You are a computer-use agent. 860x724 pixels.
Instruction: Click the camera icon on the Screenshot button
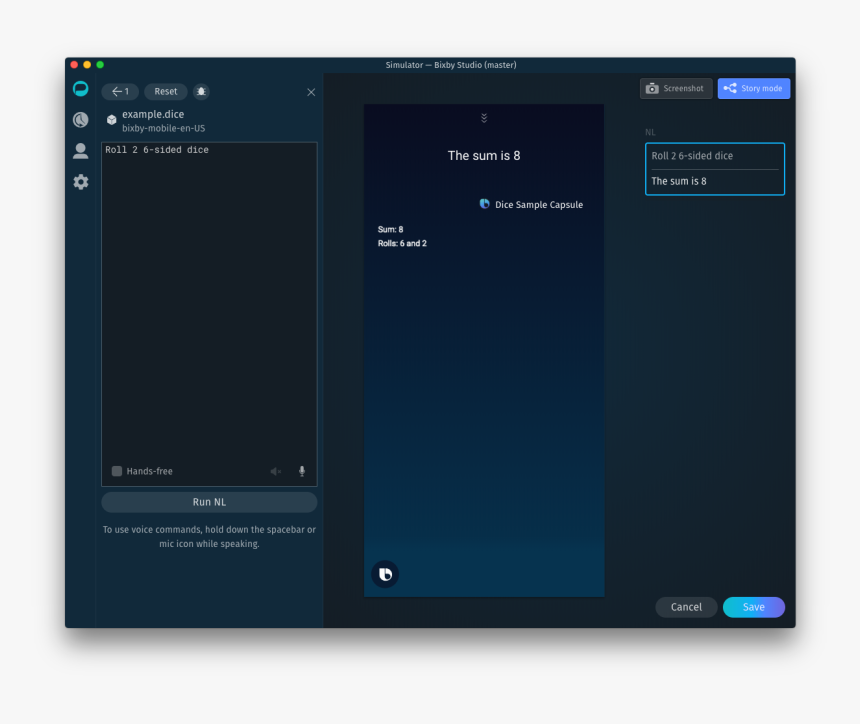pyautogui.click(x=651, y=88)
